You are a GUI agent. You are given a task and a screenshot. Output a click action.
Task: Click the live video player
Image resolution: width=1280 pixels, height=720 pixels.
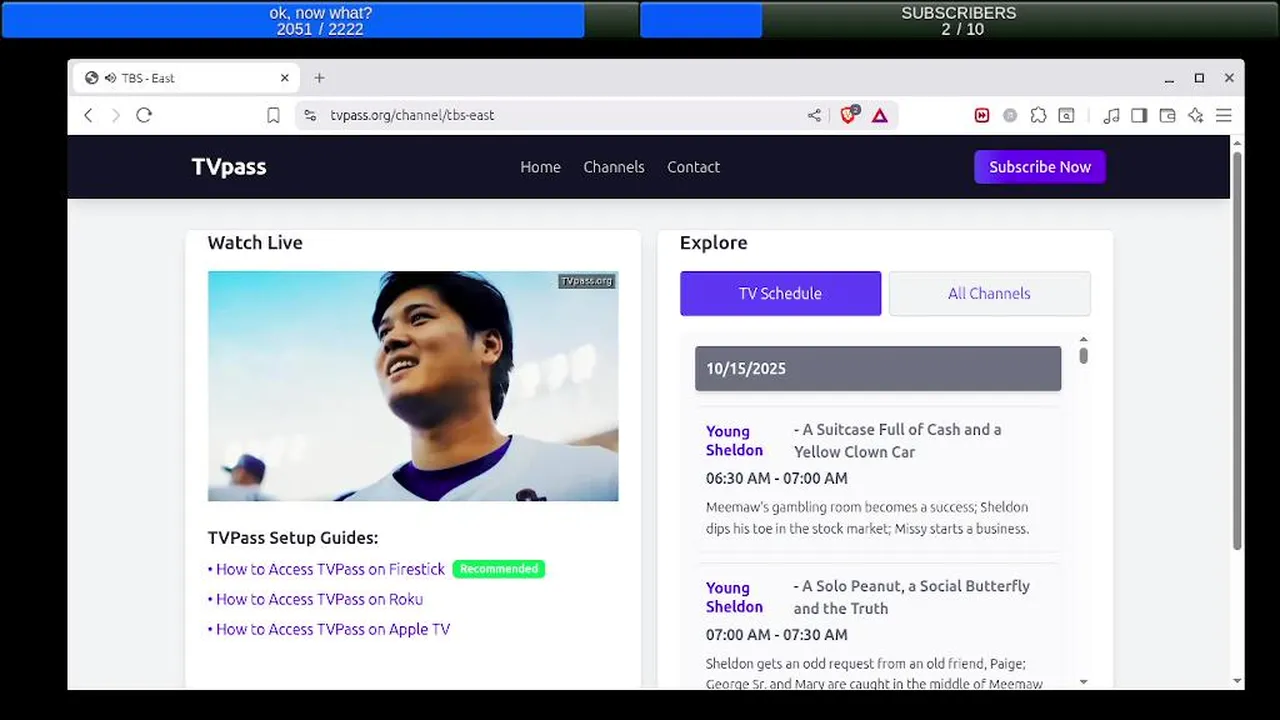point(413,386)
